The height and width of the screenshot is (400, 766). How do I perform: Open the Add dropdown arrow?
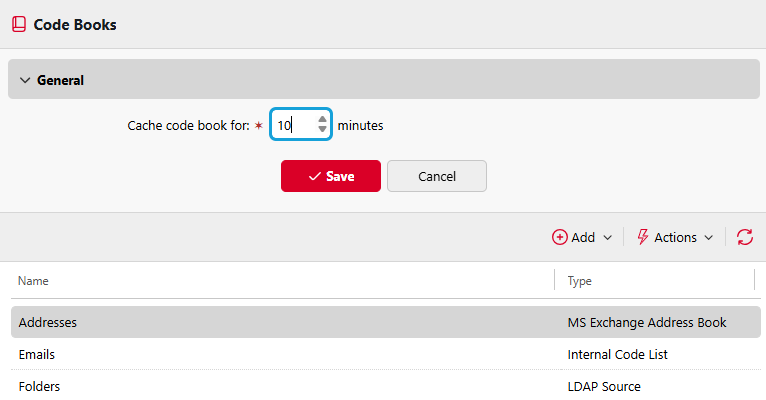[607, 238]
